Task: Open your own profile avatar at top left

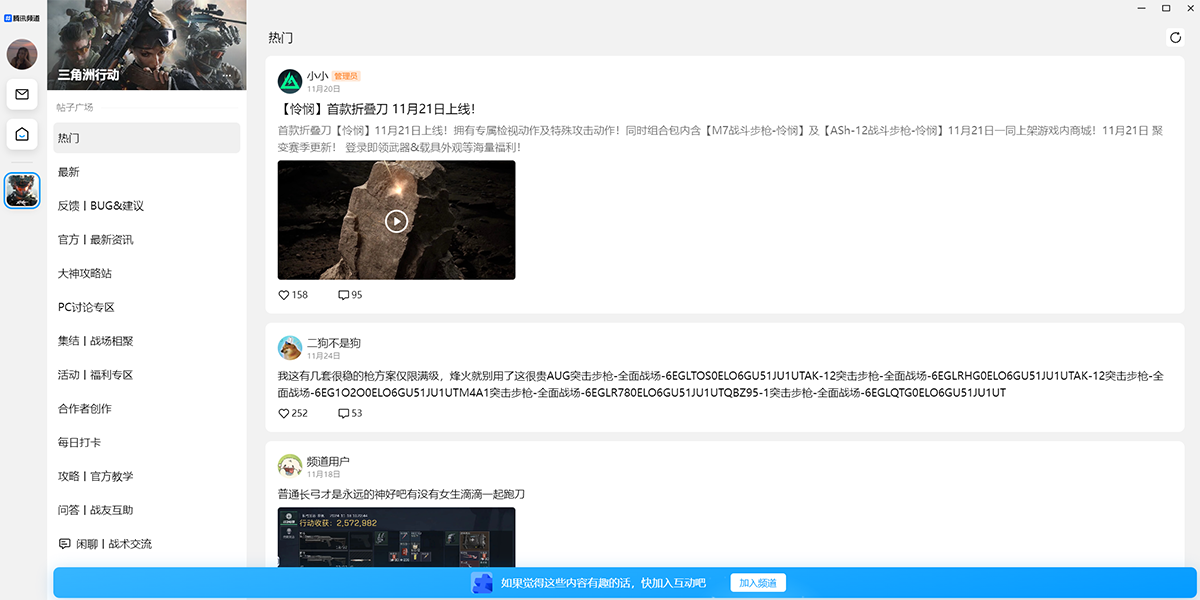Action: pos(21,54)
